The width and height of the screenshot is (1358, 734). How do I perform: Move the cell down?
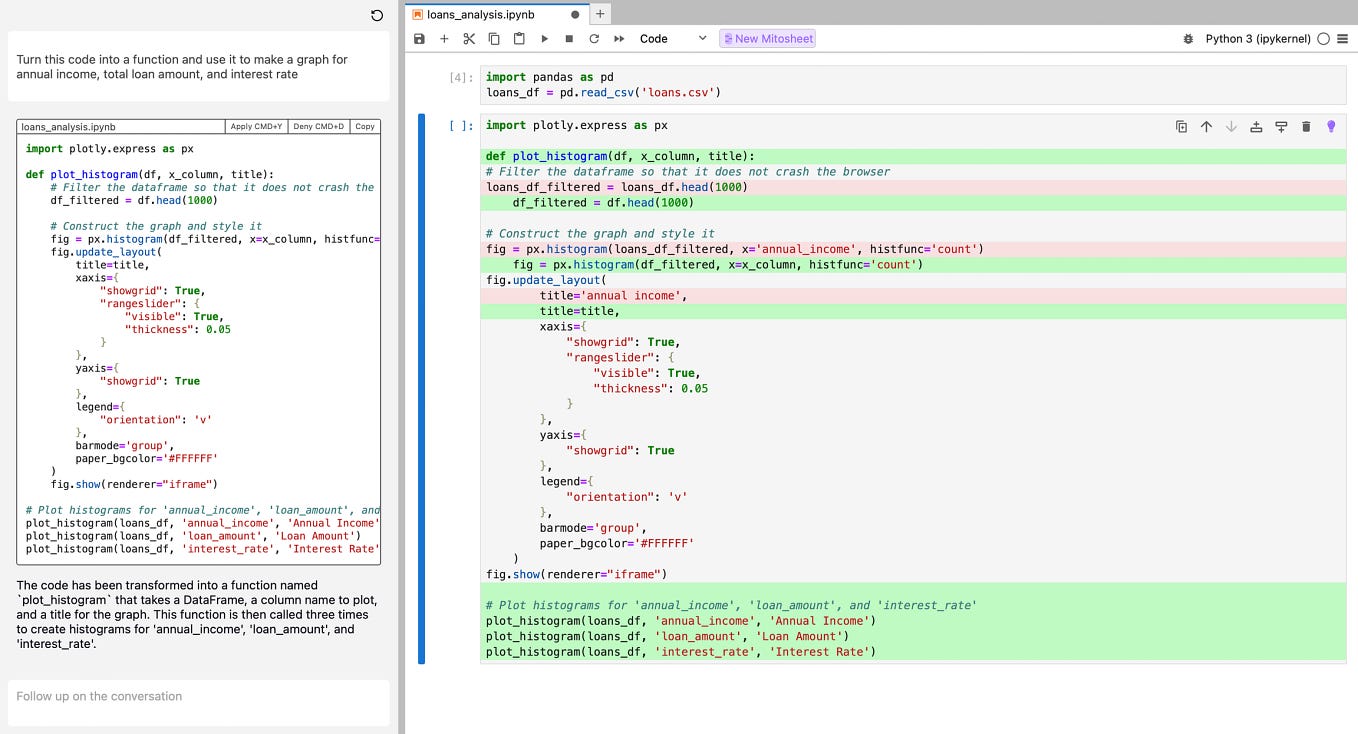coord(1231,127)
